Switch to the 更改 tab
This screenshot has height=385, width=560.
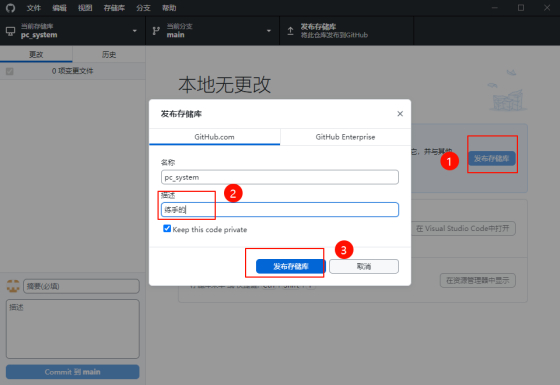pos(36,54)
